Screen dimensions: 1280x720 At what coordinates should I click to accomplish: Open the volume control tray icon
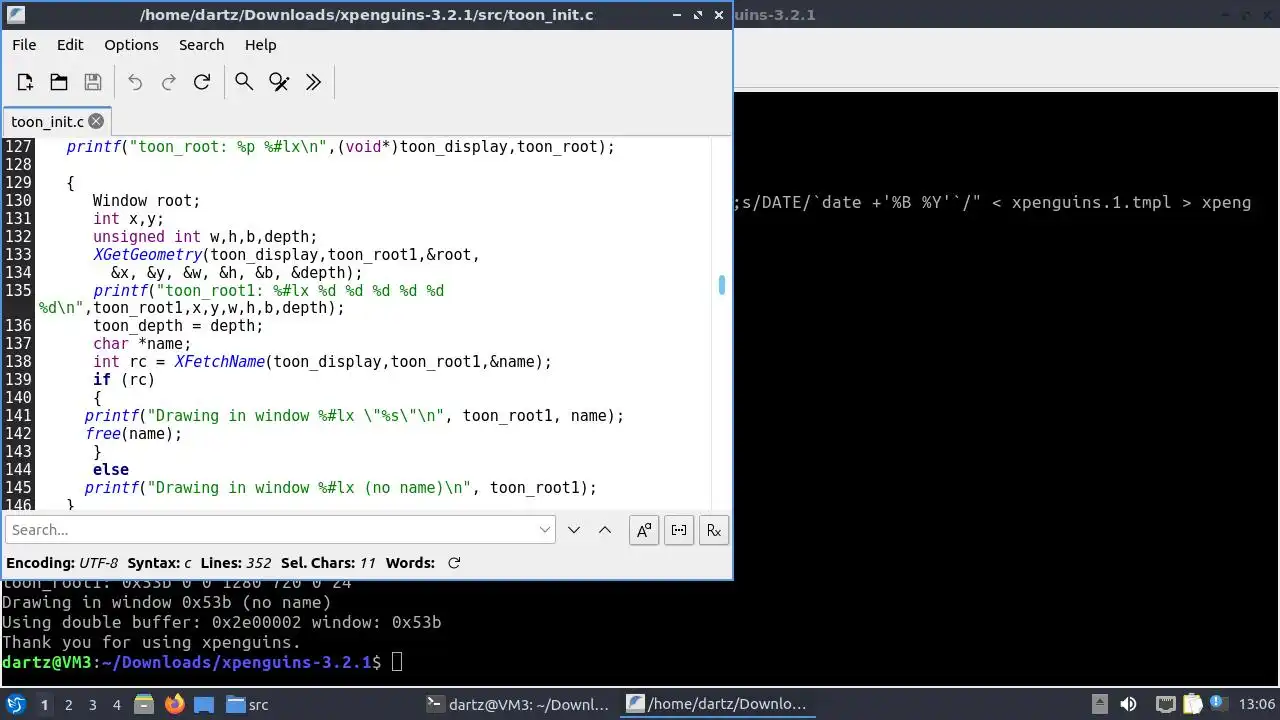(1128, 705)
